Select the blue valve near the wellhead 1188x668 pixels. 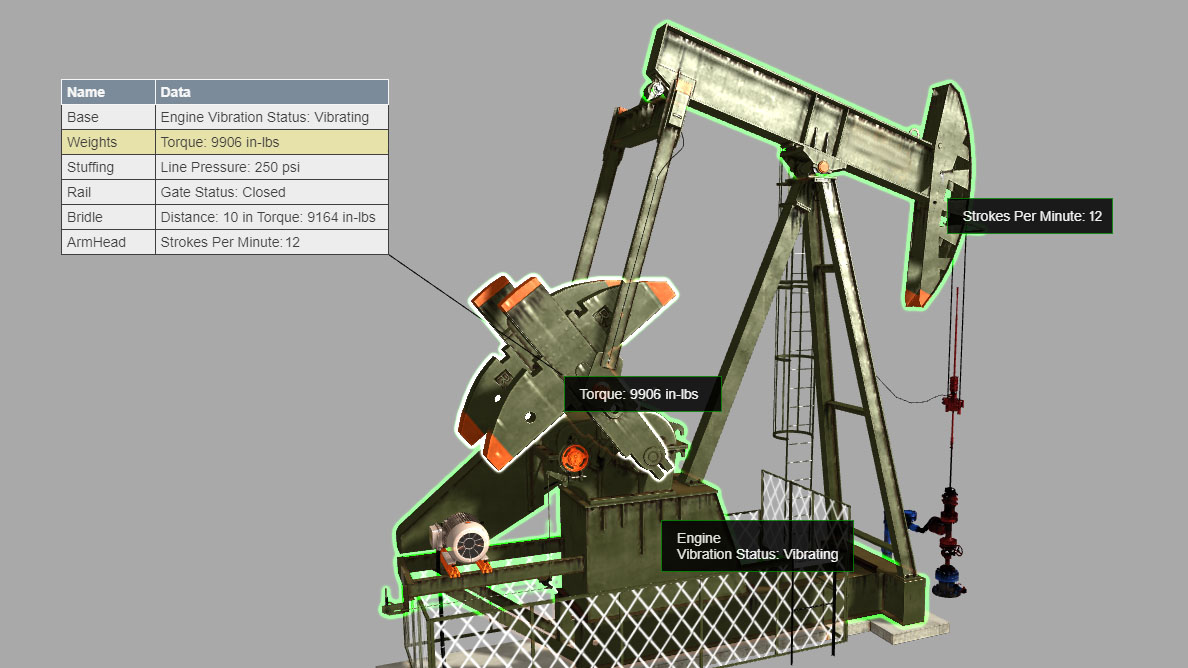click(x=911, y=520)
